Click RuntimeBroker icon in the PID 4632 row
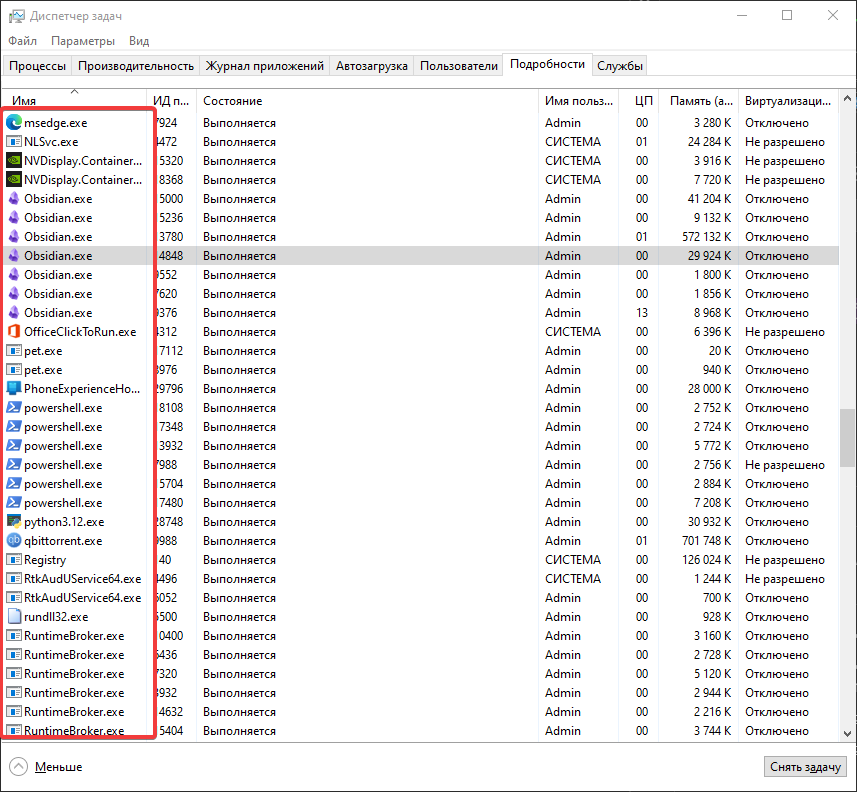The width and height of the screenshot is (857, 792). [x=14, y=712]
